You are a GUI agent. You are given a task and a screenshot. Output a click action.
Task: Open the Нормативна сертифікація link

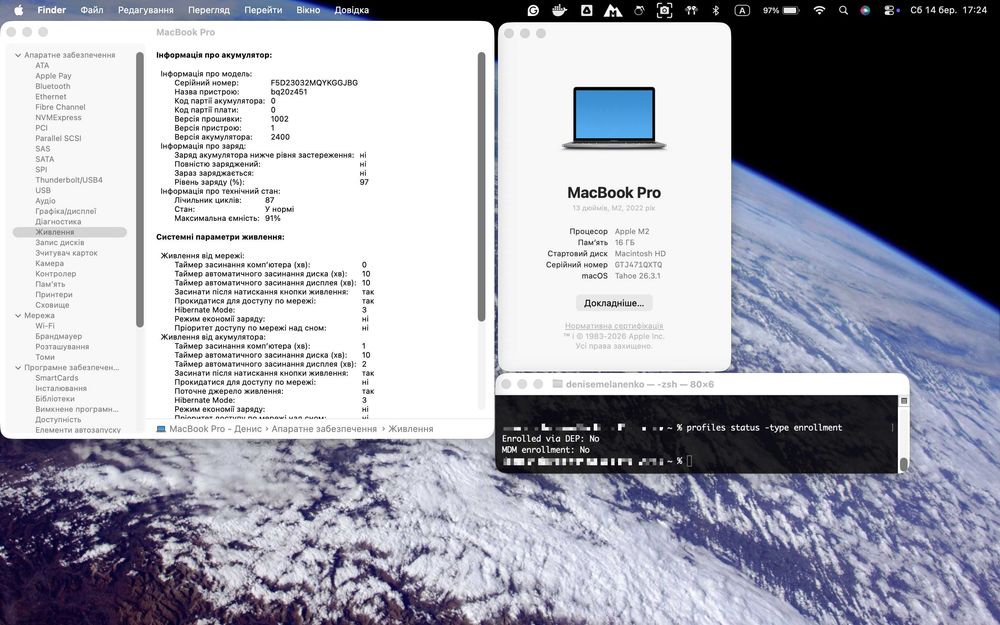click(x=614, y=326)
